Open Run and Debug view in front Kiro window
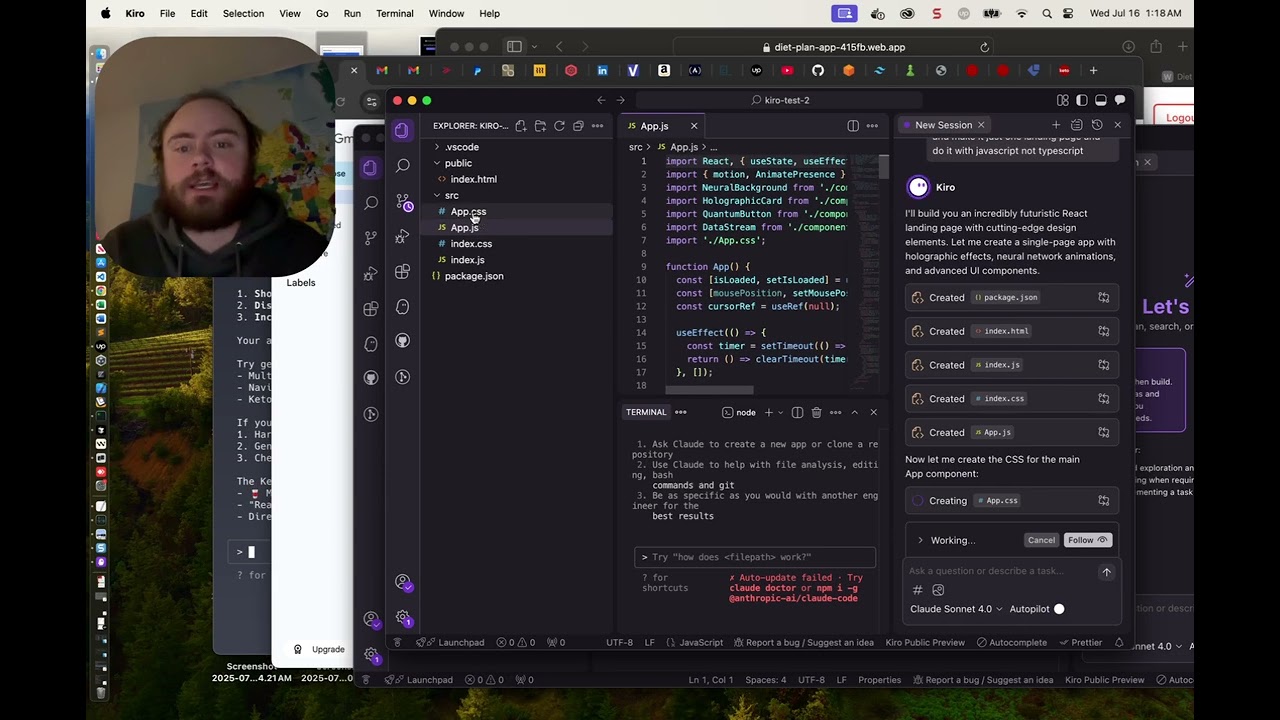 pos(402,236)
